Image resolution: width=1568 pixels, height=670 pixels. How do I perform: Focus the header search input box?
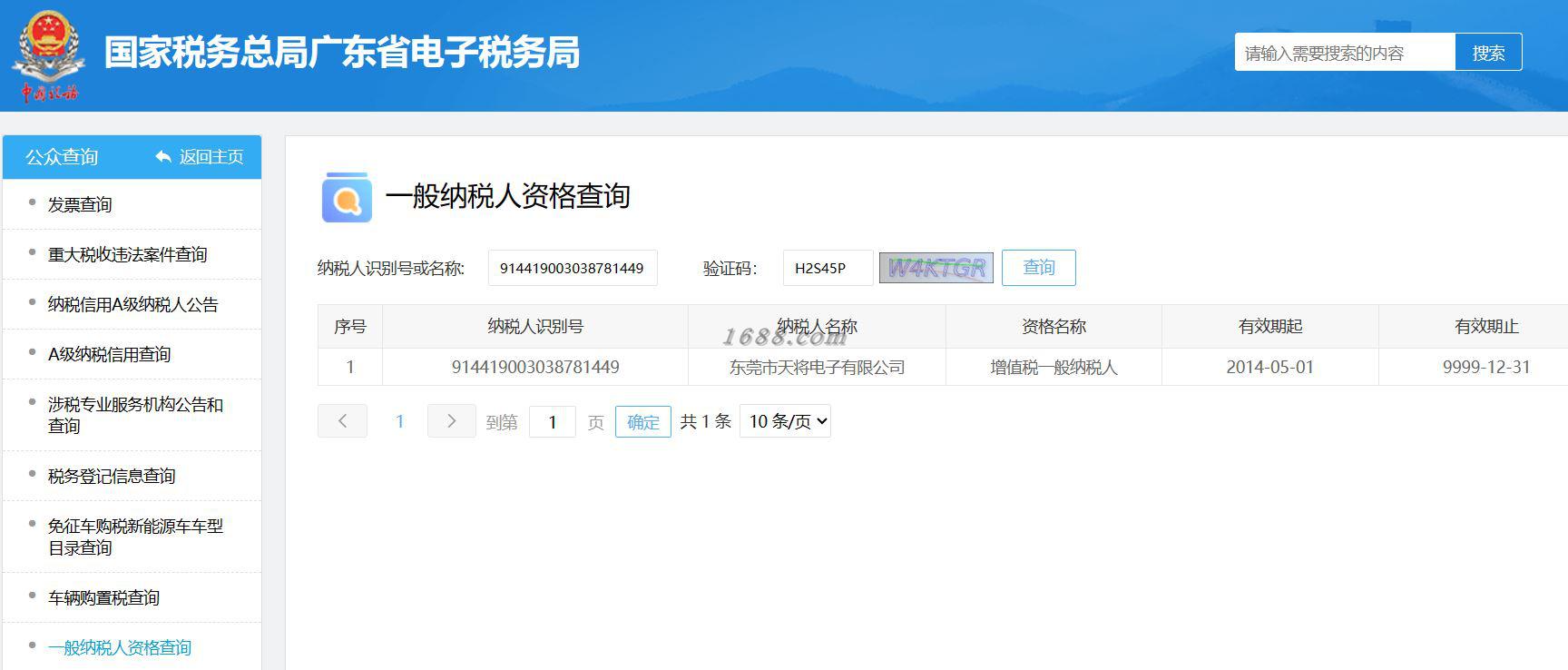click(1345, 53)
